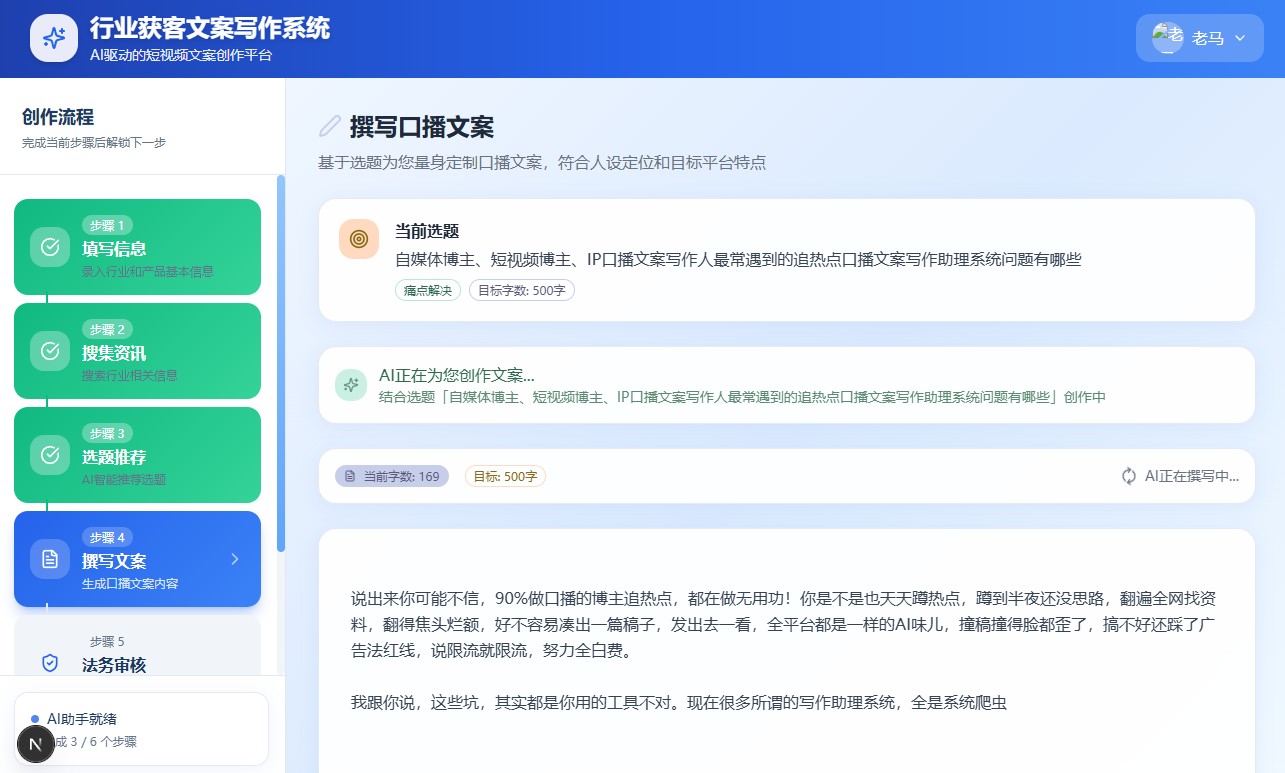Click the checkmark icon on 选题推荐 step
1285x773 pixels.
50,455
